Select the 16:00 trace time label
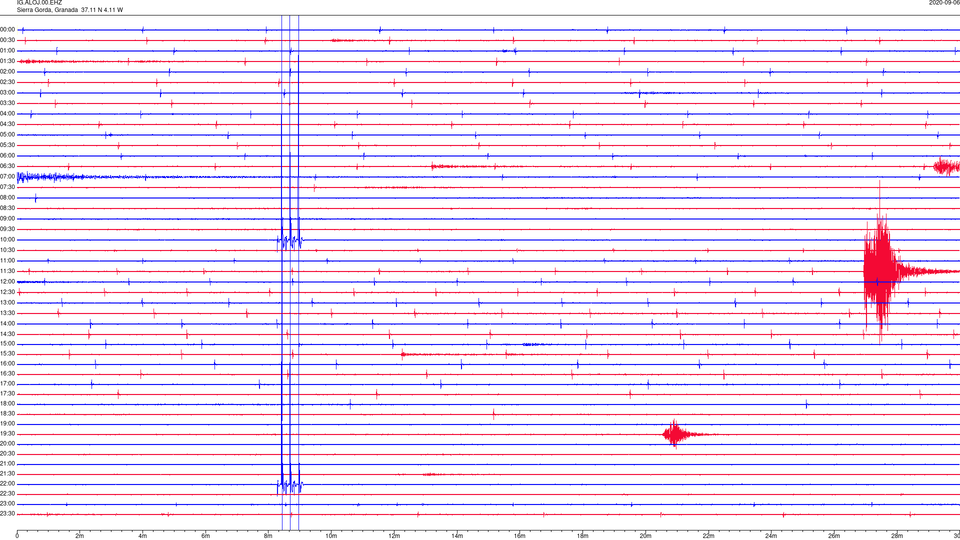Image resolution: width=960 pixels, height=540 pixels. pyautogui.click(x=7, y=363)
